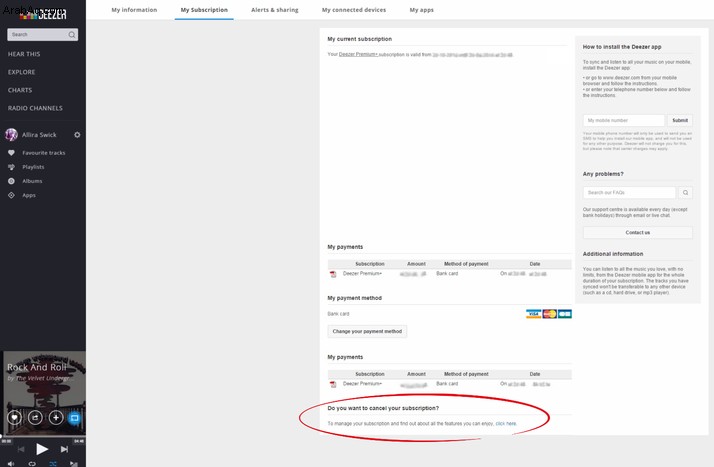Viewport: 714px width, 467px height.
Task: Play the current track
Action: pos(42,449)
